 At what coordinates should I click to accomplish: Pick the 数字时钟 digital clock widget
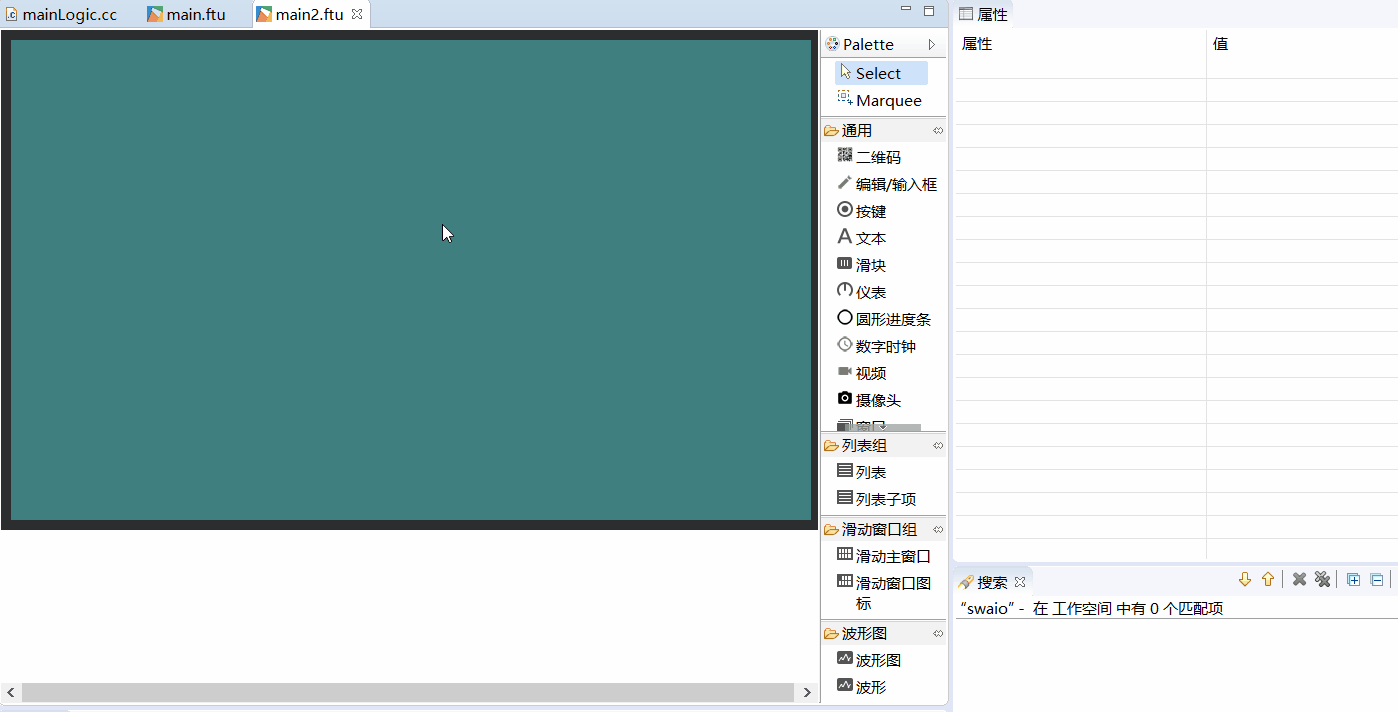[x=878, y=346]
